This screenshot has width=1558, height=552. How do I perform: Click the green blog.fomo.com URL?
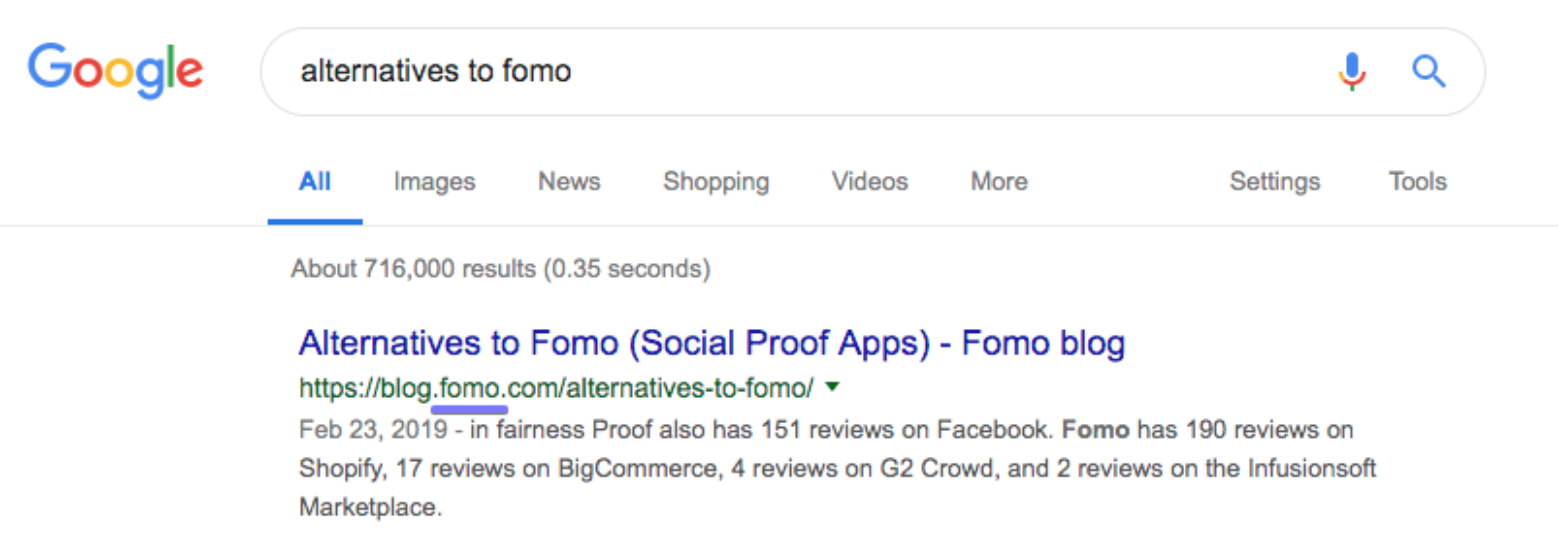[x=555, y=386]
